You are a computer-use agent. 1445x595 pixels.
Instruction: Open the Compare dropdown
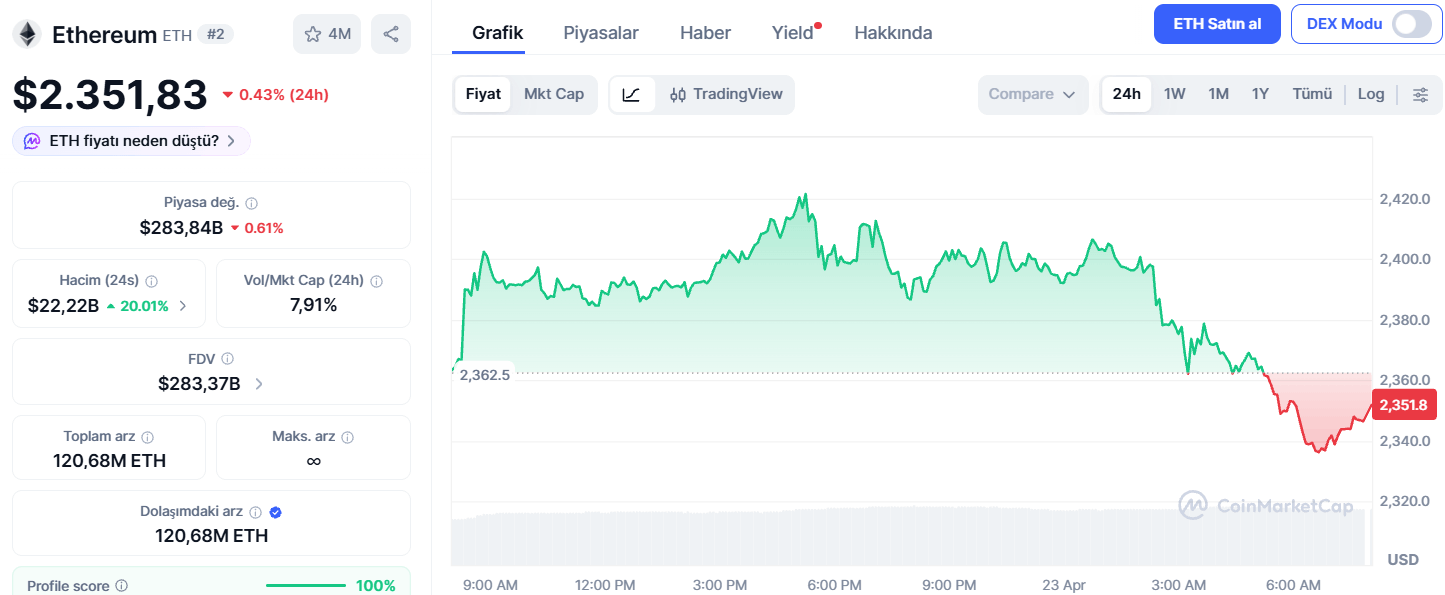1032,93
